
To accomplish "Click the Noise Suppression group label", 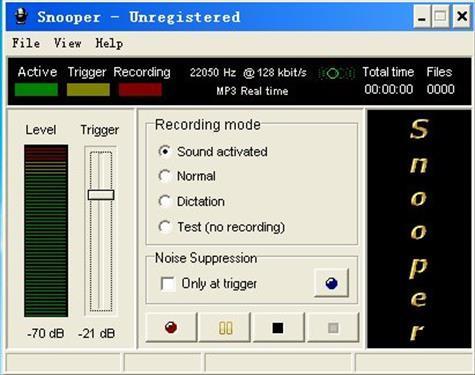I will 206,258.
